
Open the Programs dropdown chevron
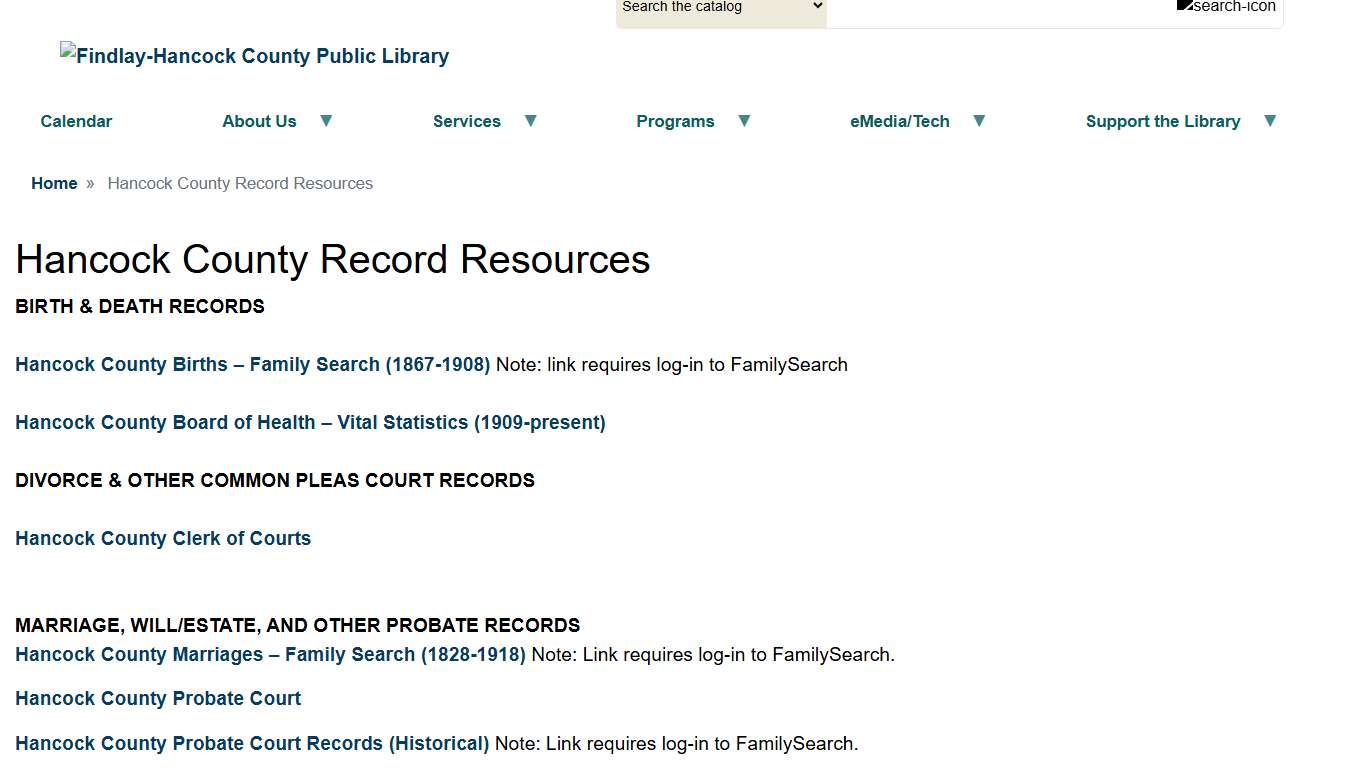[744, 120]
